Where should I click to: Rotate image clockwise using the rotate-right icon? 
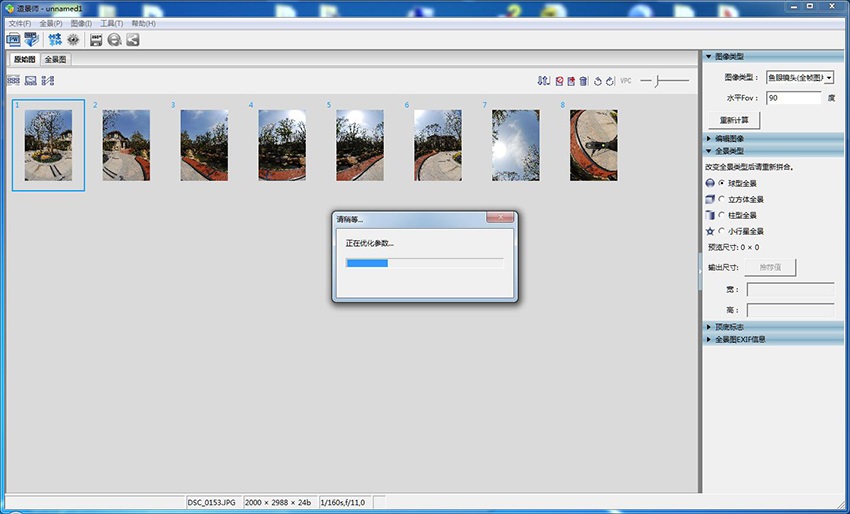[x=609, y=80]
